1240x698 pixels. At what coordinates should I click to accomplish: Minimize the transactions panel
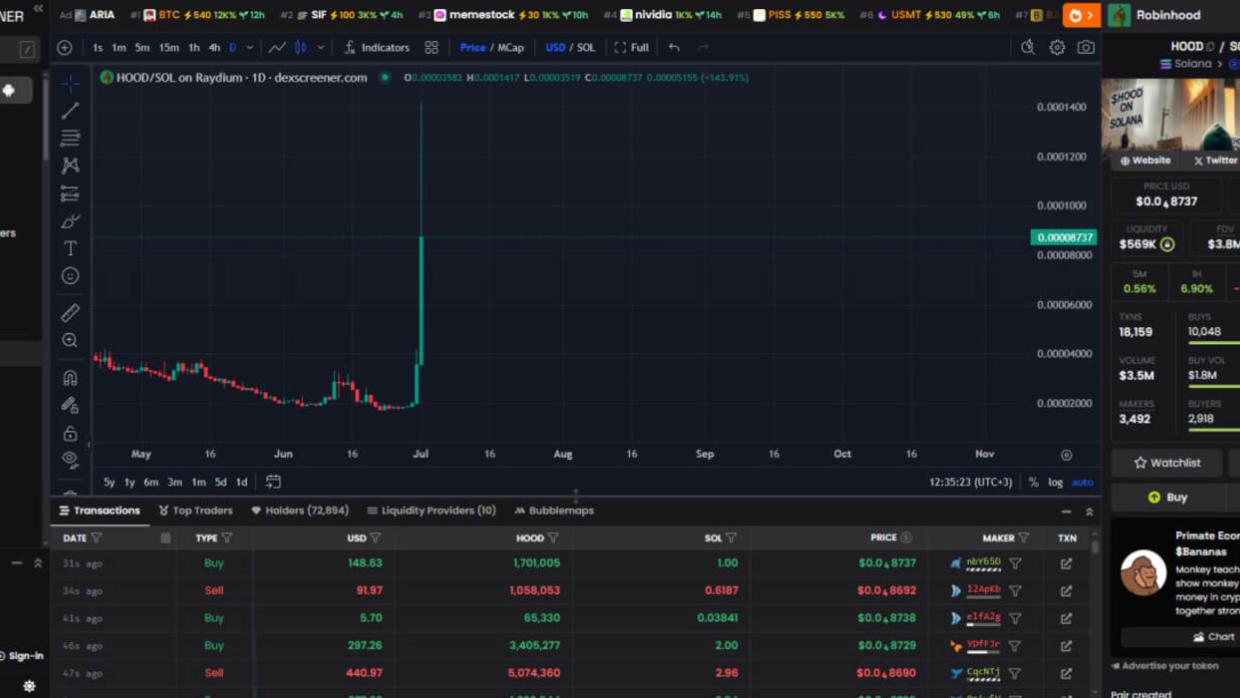[1066, 511]
